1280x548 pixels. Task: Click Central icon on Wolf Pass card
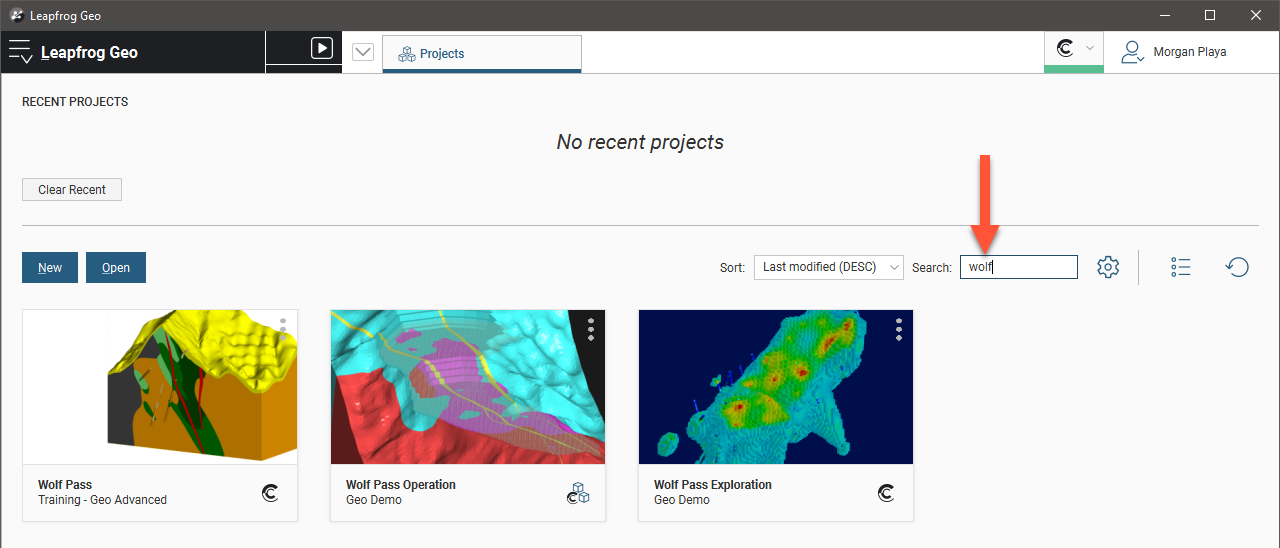tap(270, 493)
